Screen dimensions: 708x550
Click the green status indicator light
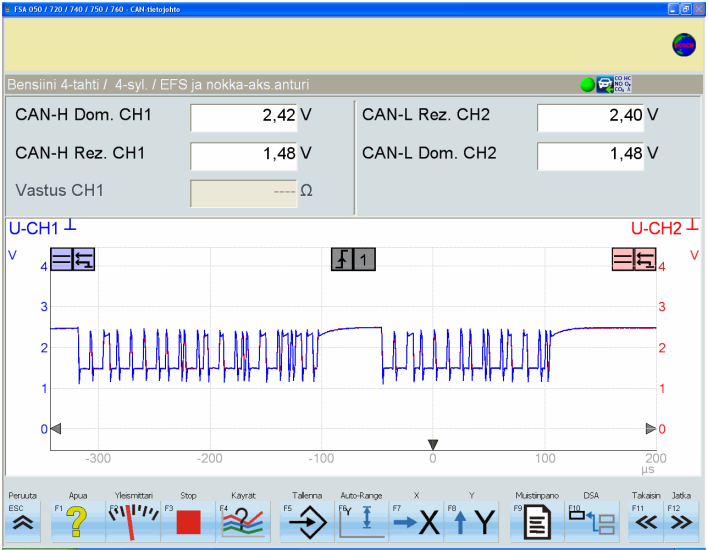[x=587, y=84]
